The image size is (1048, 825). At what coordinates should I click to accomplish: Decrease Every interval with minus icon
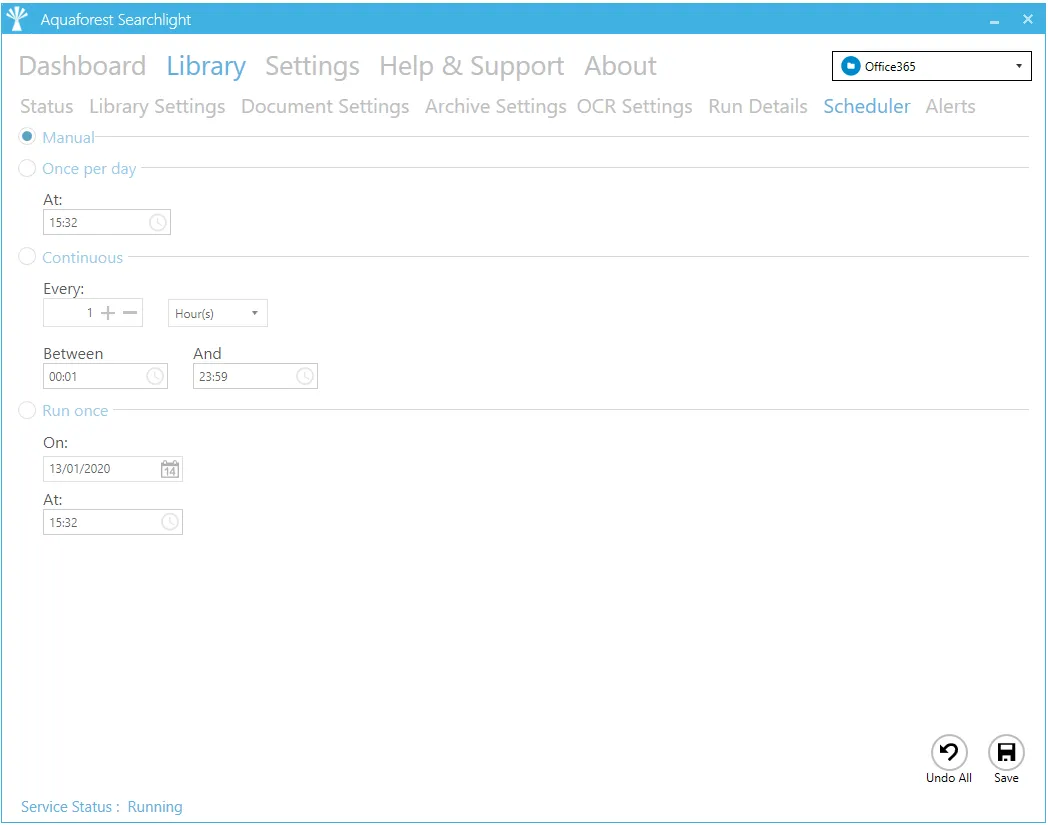[130, 313]
